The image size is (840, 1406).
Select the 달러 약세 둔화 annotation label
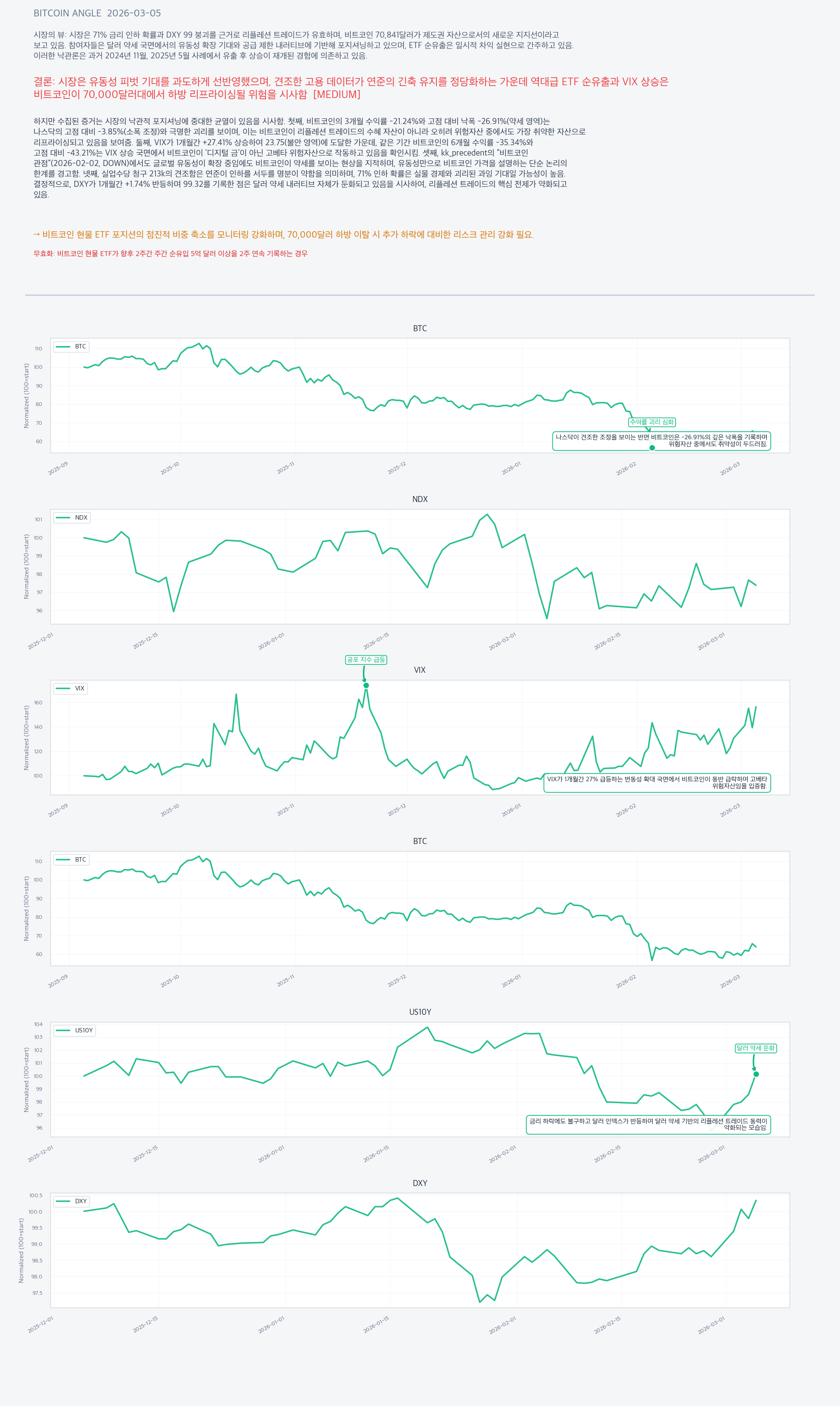tap(756, 1048)
